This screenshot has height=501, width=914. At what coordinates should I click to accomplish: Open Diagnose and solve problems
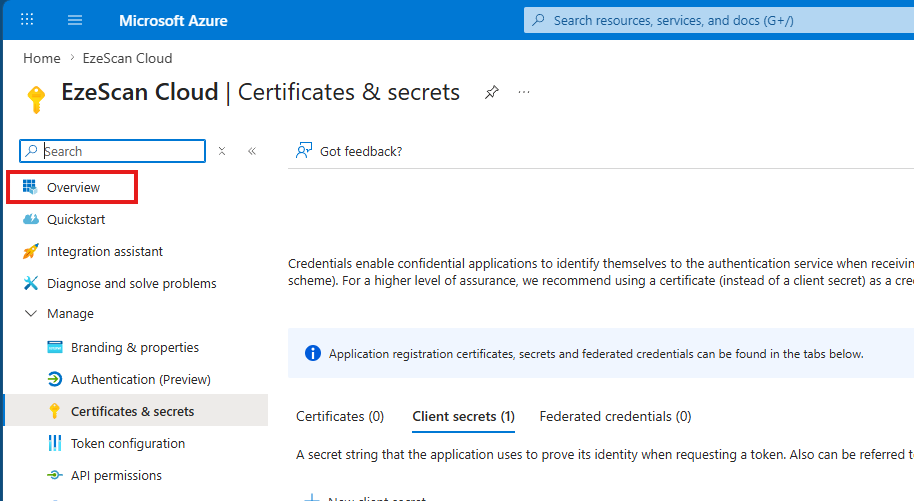132,283
